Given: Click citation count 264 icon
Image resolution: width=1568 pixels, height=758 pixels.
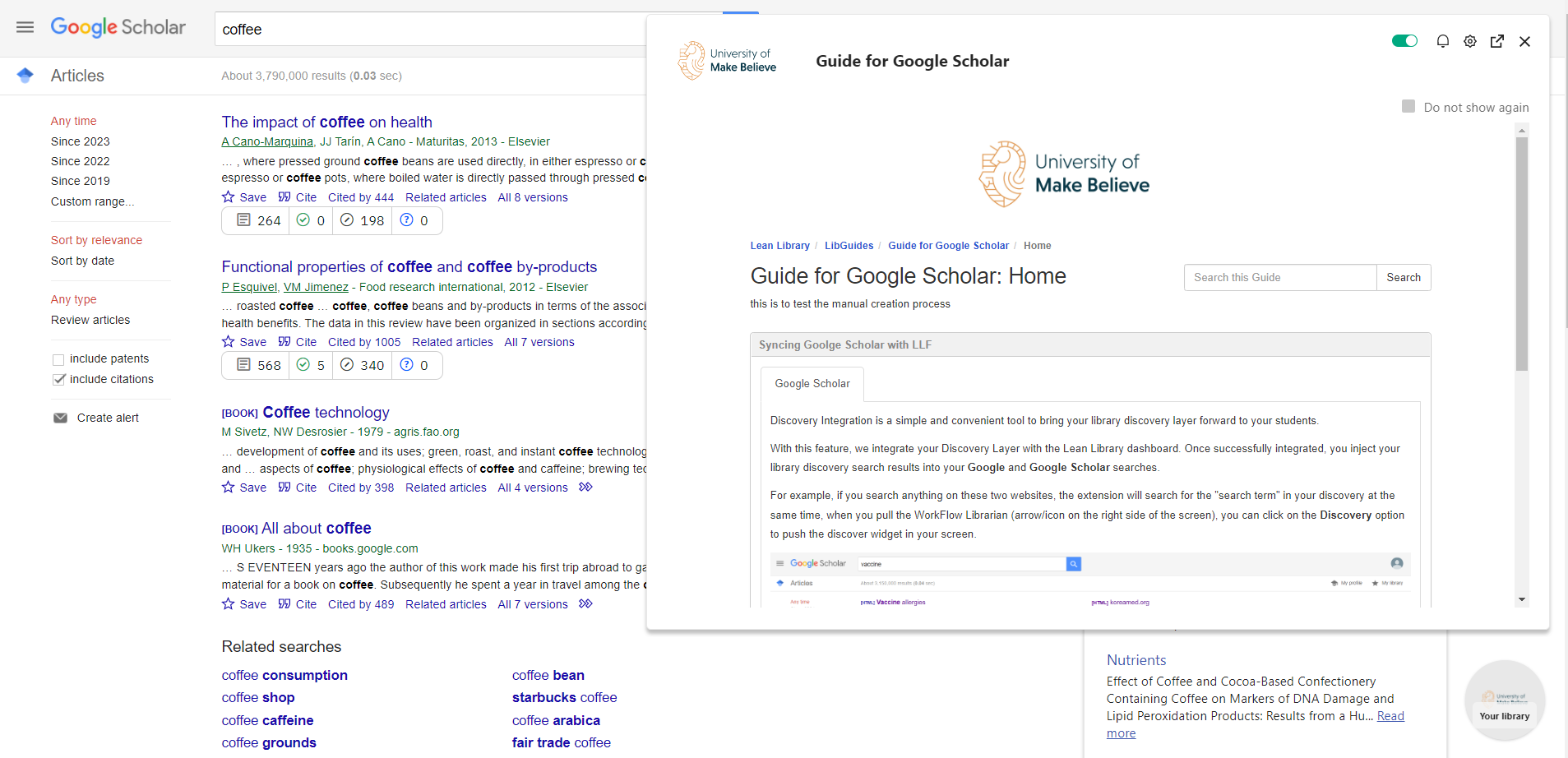Looking at the screenshot, I should pos(243,220).
